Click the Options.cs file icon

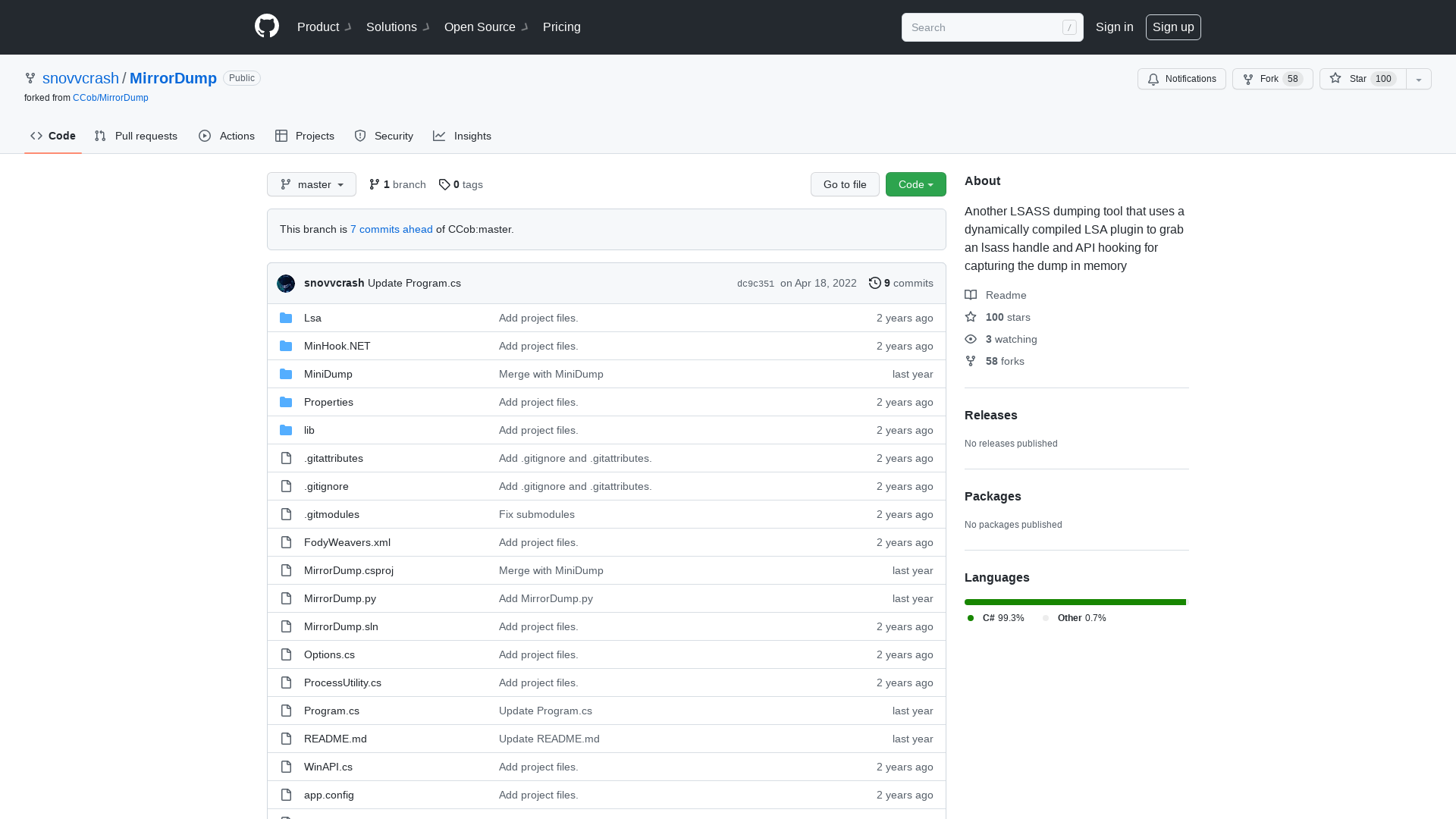click(286, 654)
